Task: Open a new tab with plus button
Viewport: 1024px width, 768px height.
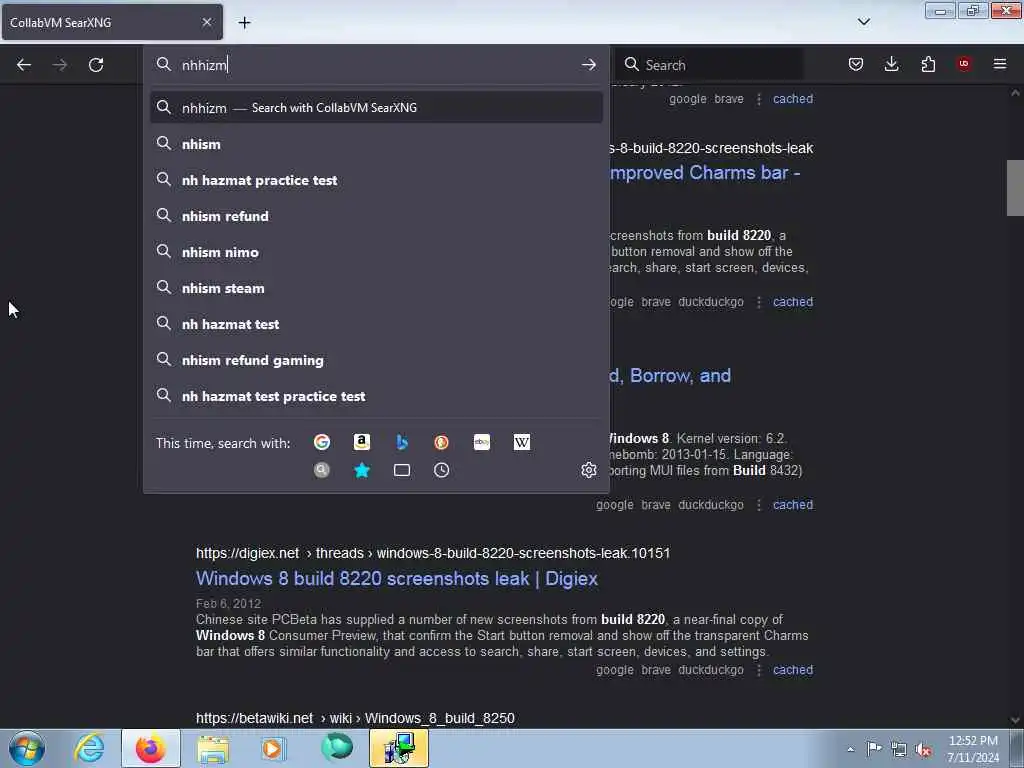Action: click(x=244, y=22)
